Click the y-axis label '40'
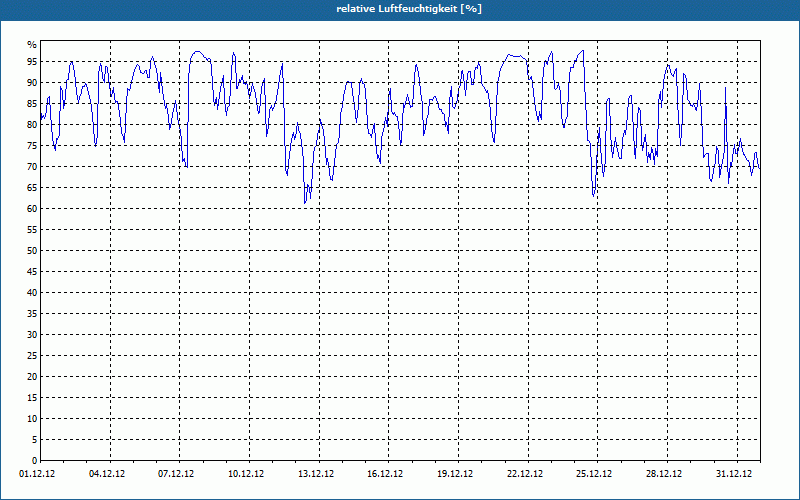Viewport: 800px width, 500px height. point(32,293)
